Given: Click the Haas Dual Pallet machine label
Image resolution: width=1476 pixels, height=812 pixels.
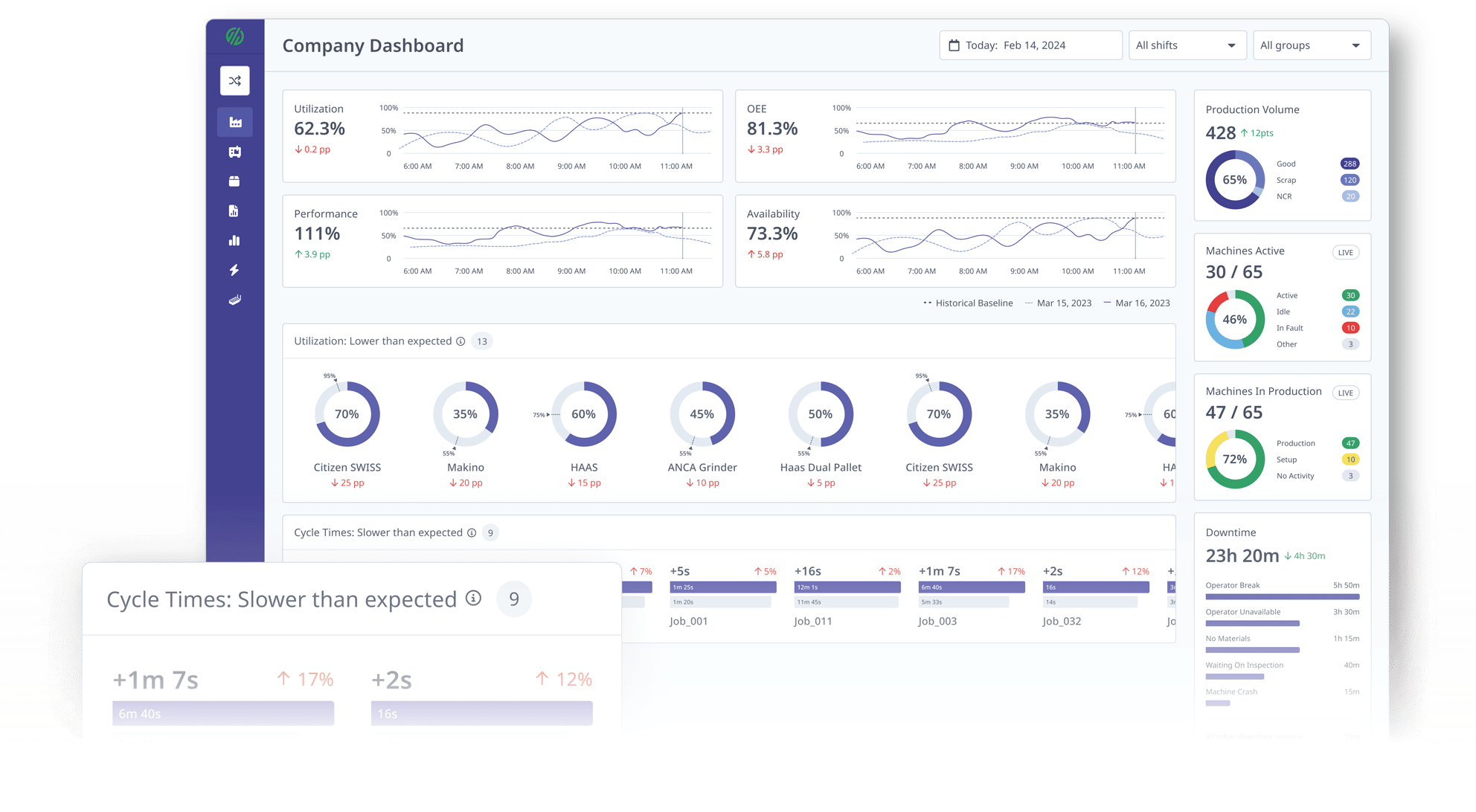Looking at the screenshot, I should click(821, 467).
